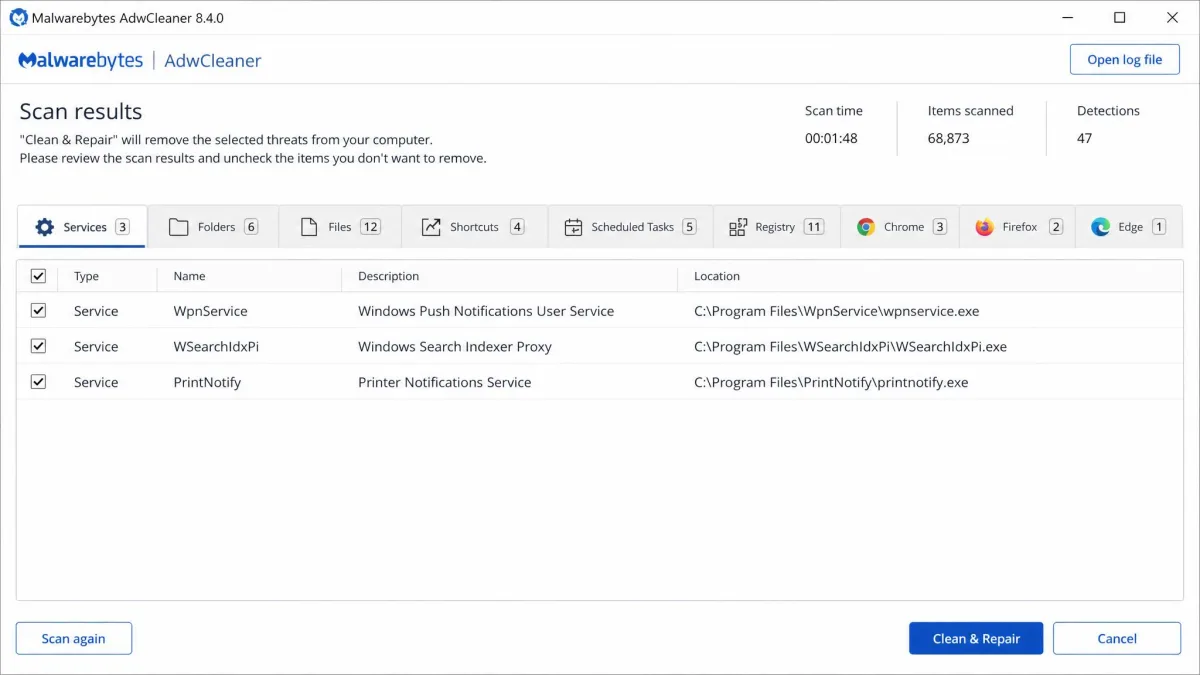Uncheck the WSearchIdxPi checkbox
Image resolution: width=1200 pixels, height=675 pixels.
click(38, 346)
